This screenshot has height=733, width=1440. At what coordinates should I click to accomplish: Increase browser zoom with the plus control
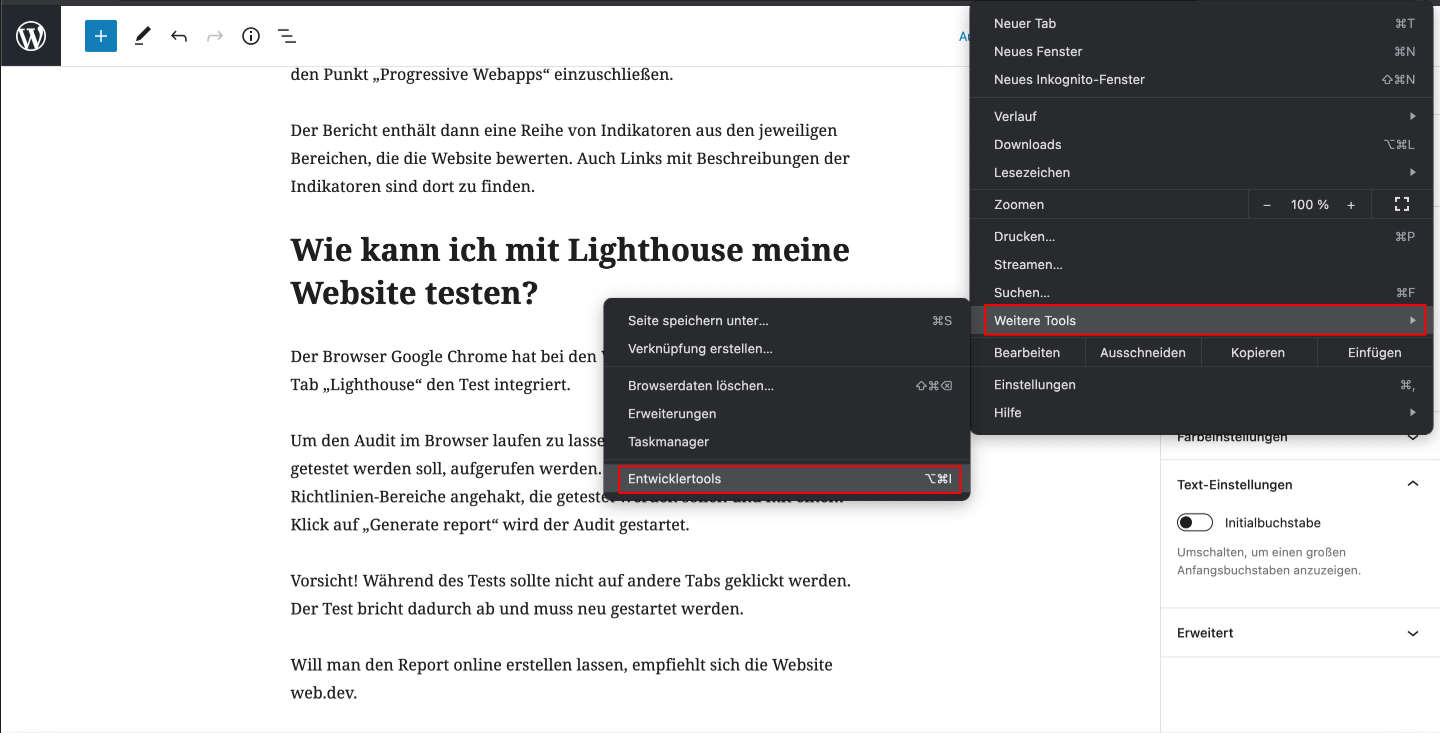pyautogui.click(x=1351, y=204)
